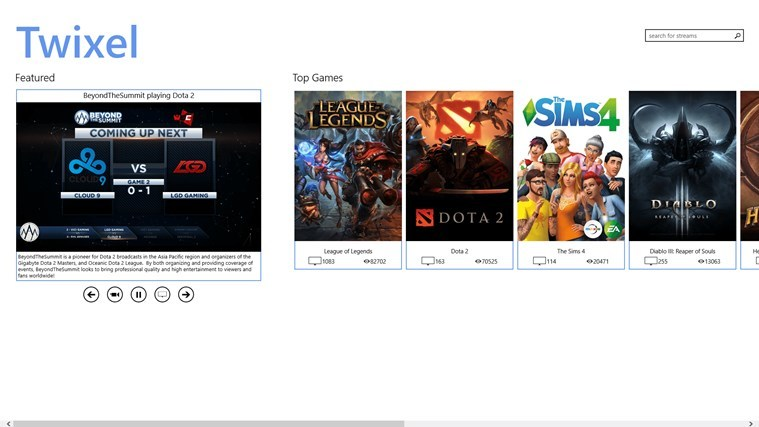Click the Twixel app title
Image resolution: width=759 pixels, height=427 pixels.
click(77, 42)
